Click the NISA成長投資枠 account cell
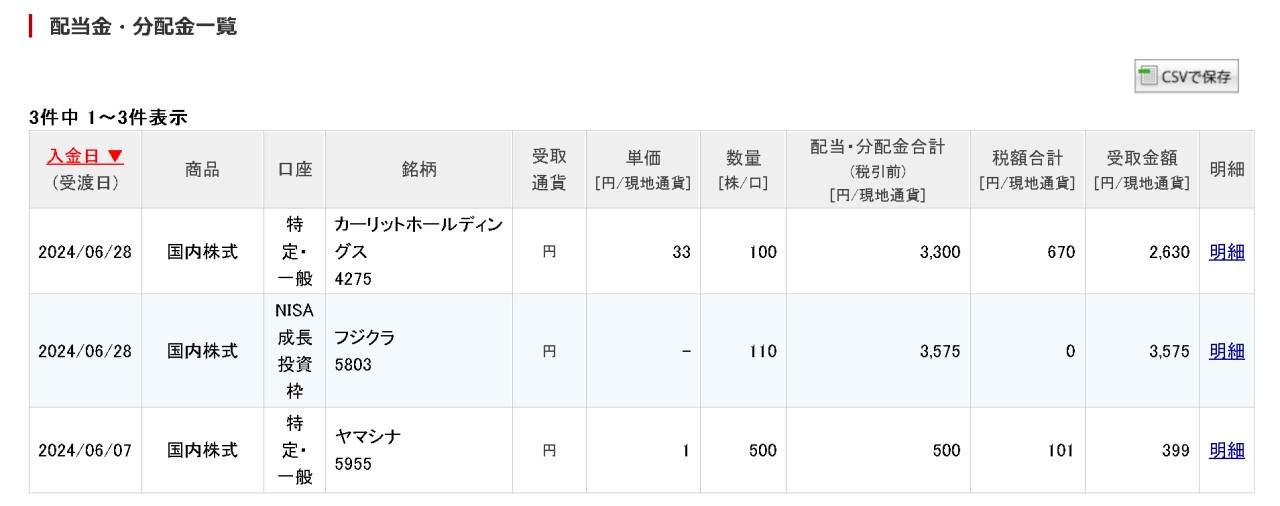Screen dimensions: 1280x506 click(x=294, y=351)
